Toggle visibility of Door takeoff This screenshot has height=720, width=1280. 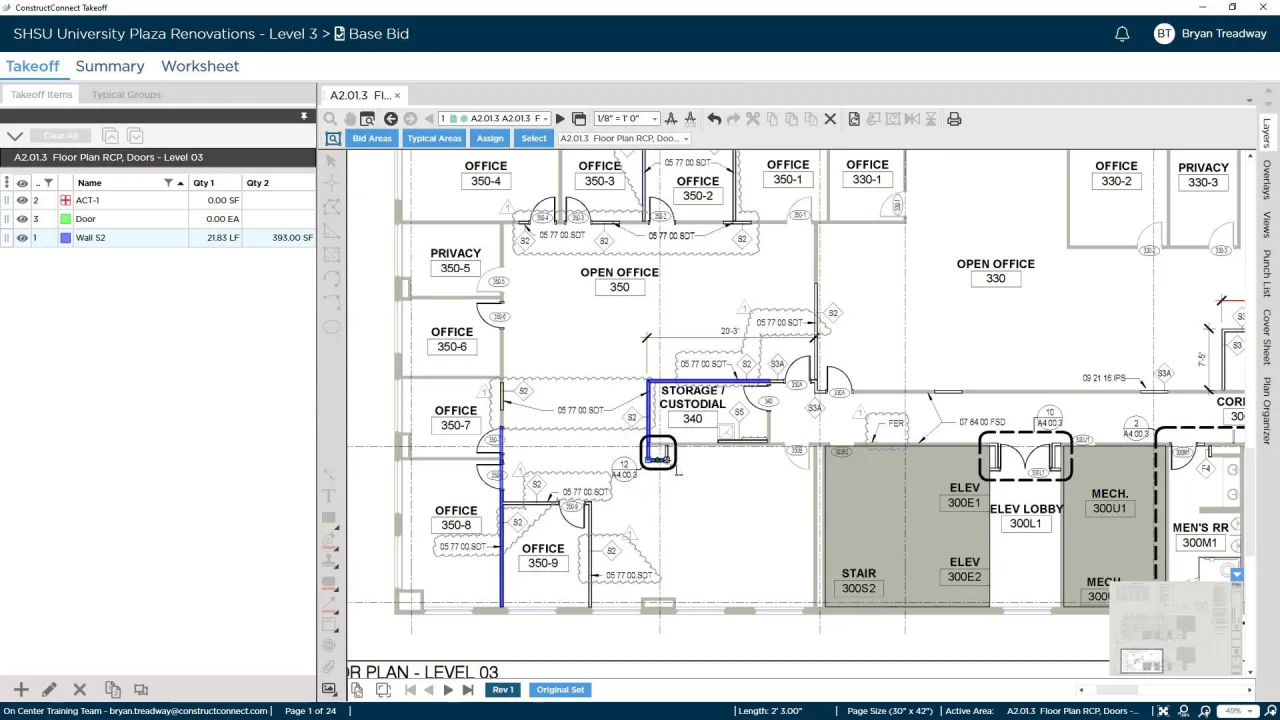[22, 219]
